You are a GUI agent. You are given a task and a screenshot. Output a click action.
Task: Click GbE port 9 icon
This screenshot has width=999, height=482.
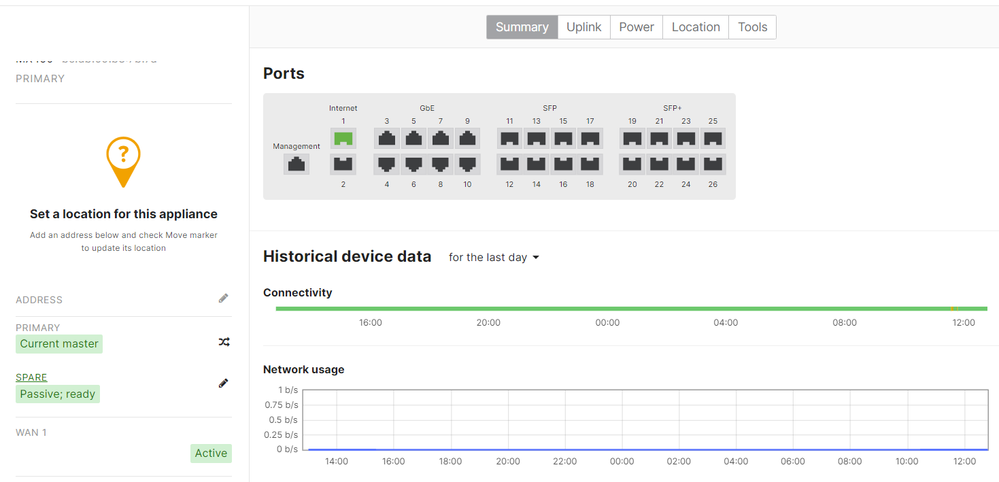pyautogui.click(x=467, y=138)
